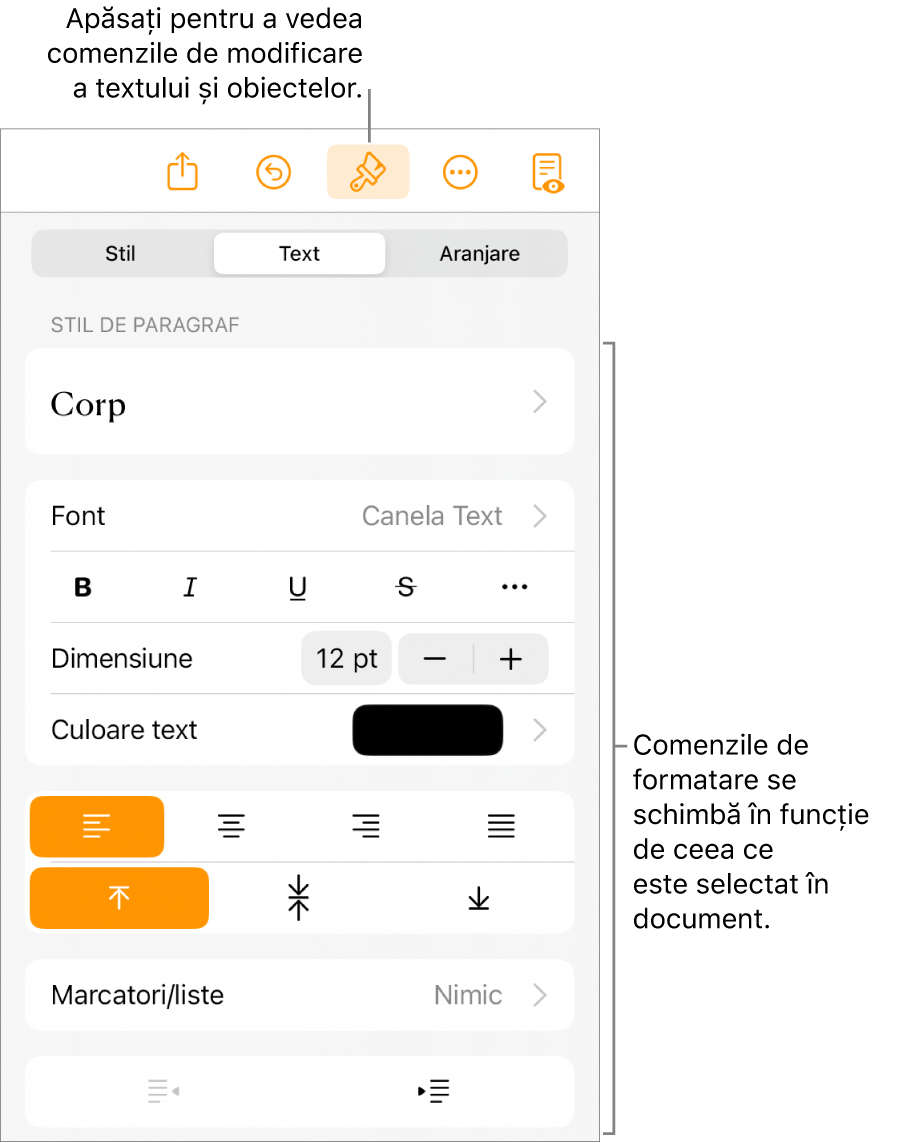Increase font size with plus button
Image resolution: width=897 pixels, height=1143 pixels.
coord(511,659)
